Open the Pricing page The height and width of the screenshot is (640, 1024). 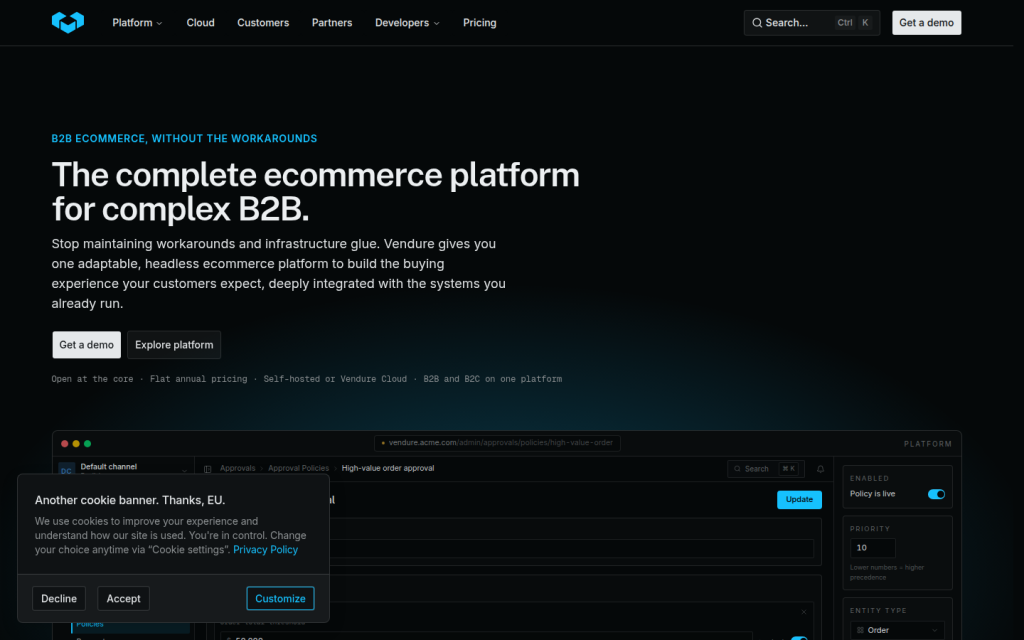pyautogui.click(x=479, y=23)
